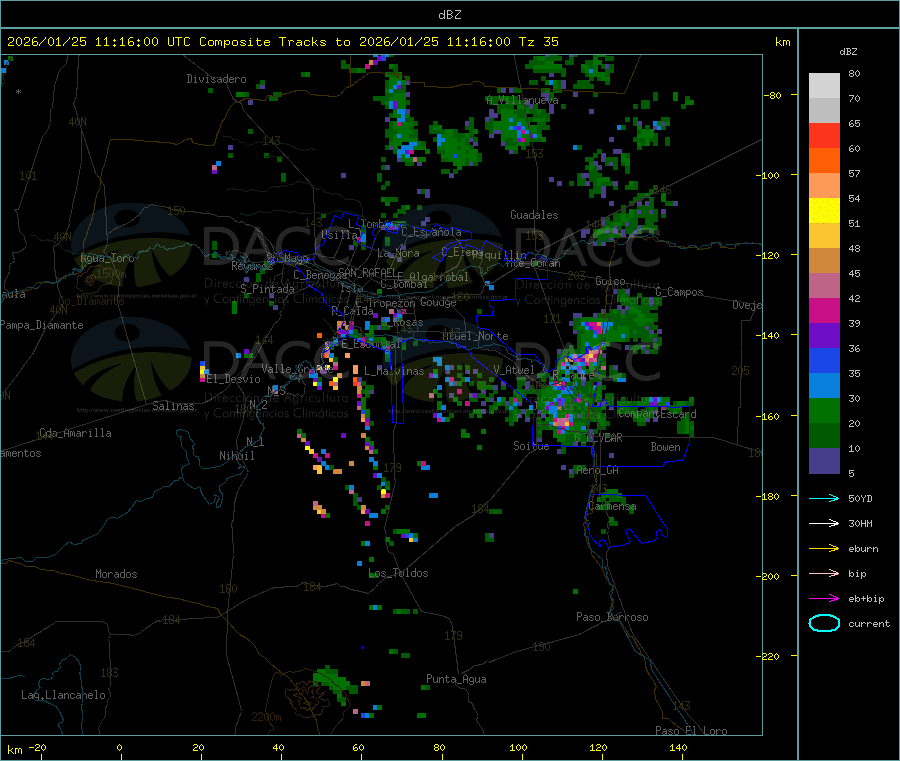
Task: Select the magenta 39-42 dBZ color swatch
Action: [x=824, y=310]
